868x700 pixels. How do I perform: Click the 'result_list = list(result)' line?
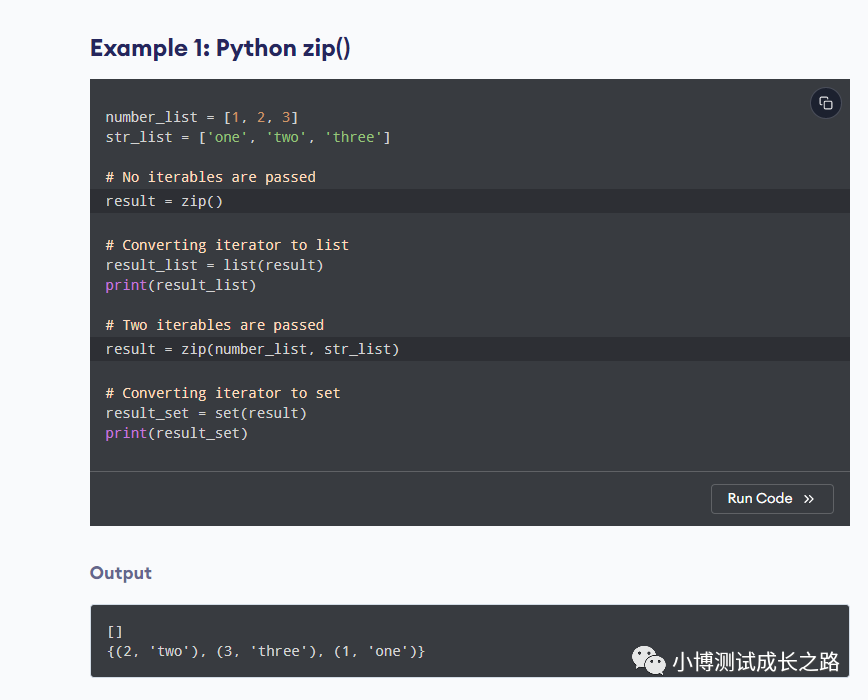tap(214, 265)
